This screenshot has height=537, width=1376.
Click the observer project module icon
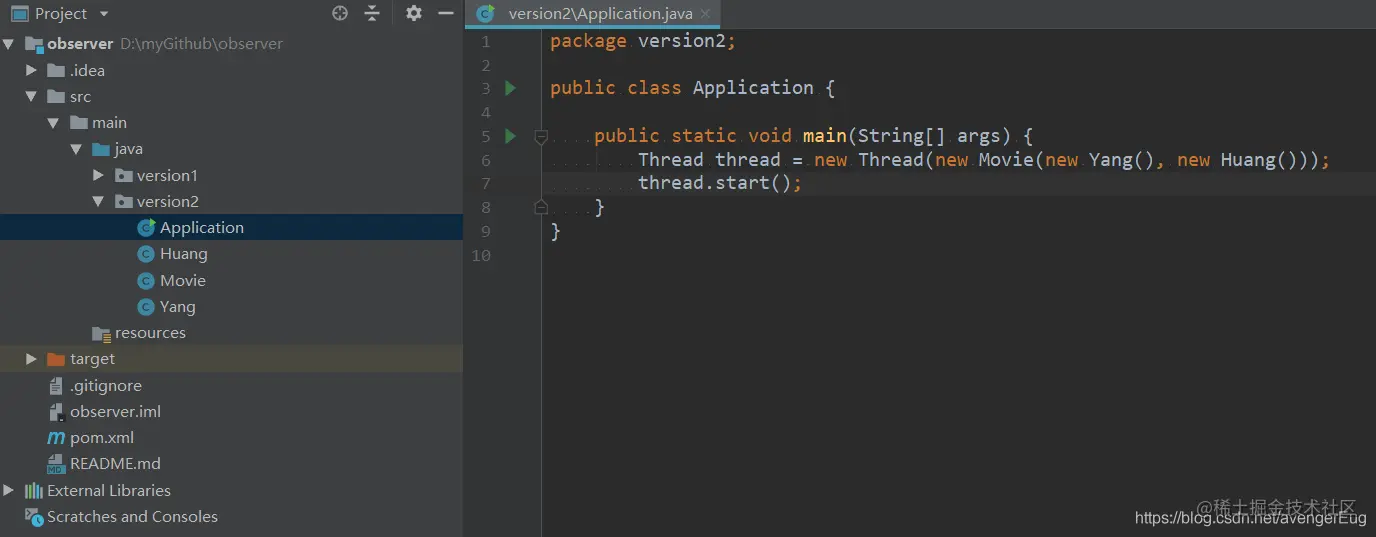(x=34, y=44)
